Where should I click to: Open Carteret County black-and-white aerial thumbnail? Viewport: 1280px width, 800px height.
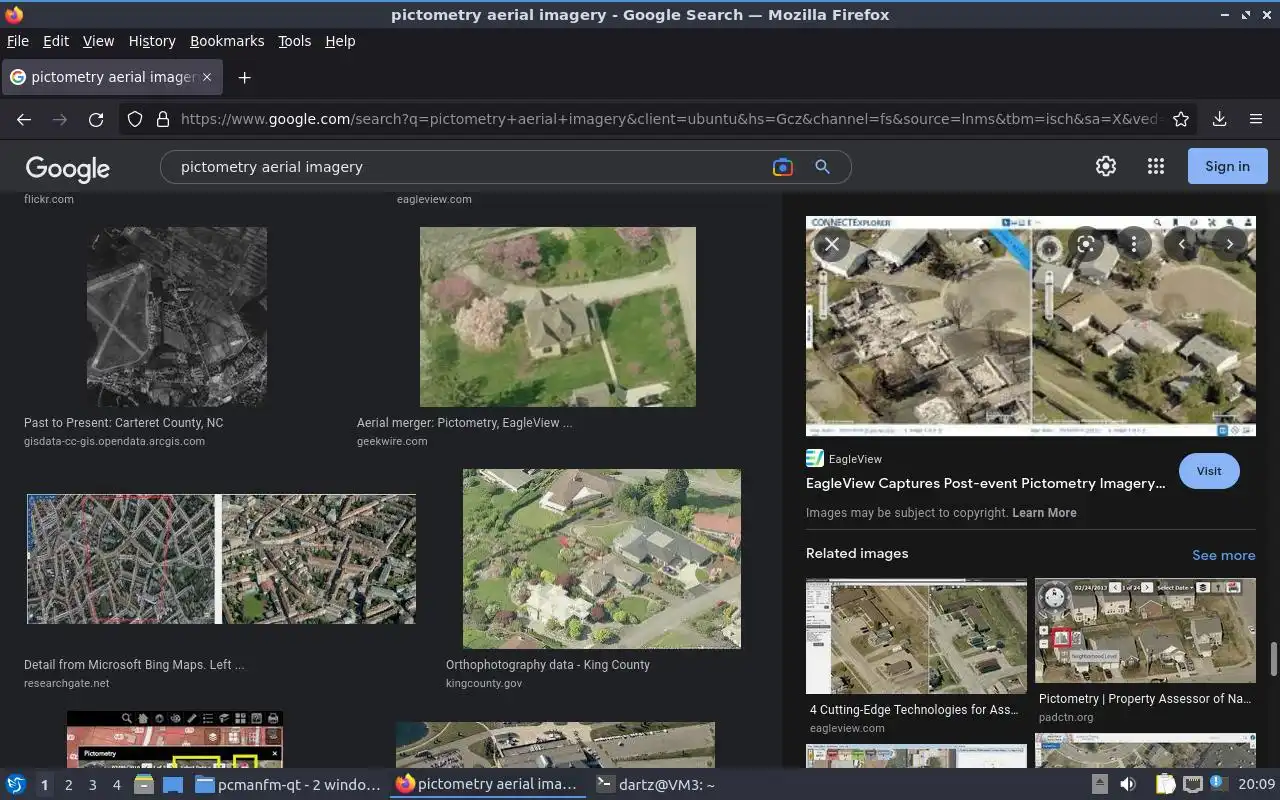pyautogui.click(x=177, y=316)
